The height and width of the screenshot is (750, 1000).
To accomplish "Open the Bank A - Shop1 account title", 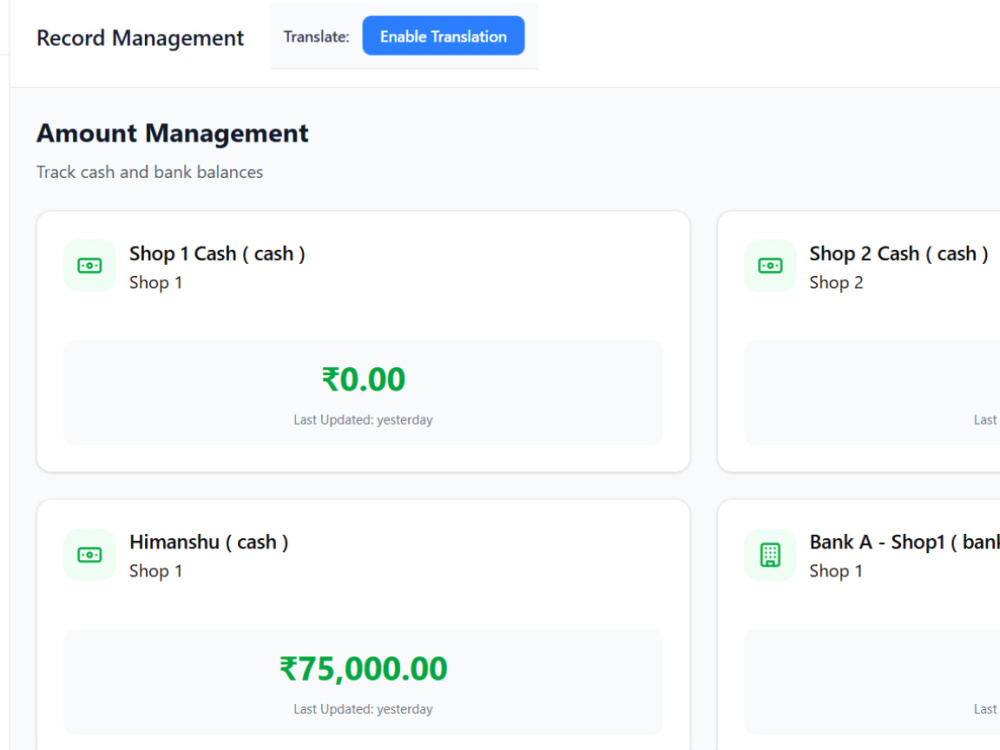I will tap(904, 542).
